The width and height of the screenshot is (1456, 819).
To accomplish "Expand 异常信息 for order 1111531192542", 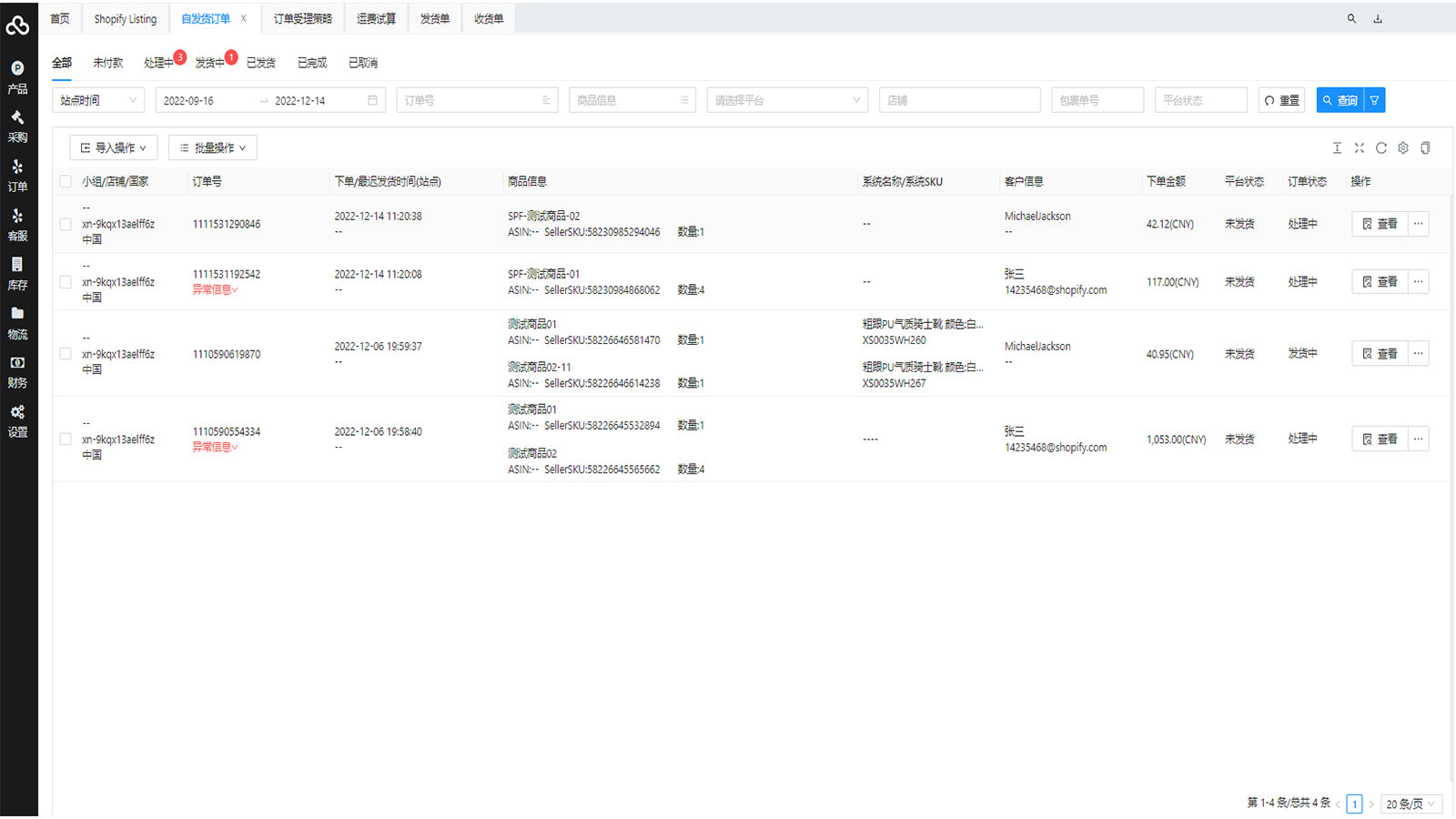I will click(x=215, y=289).
